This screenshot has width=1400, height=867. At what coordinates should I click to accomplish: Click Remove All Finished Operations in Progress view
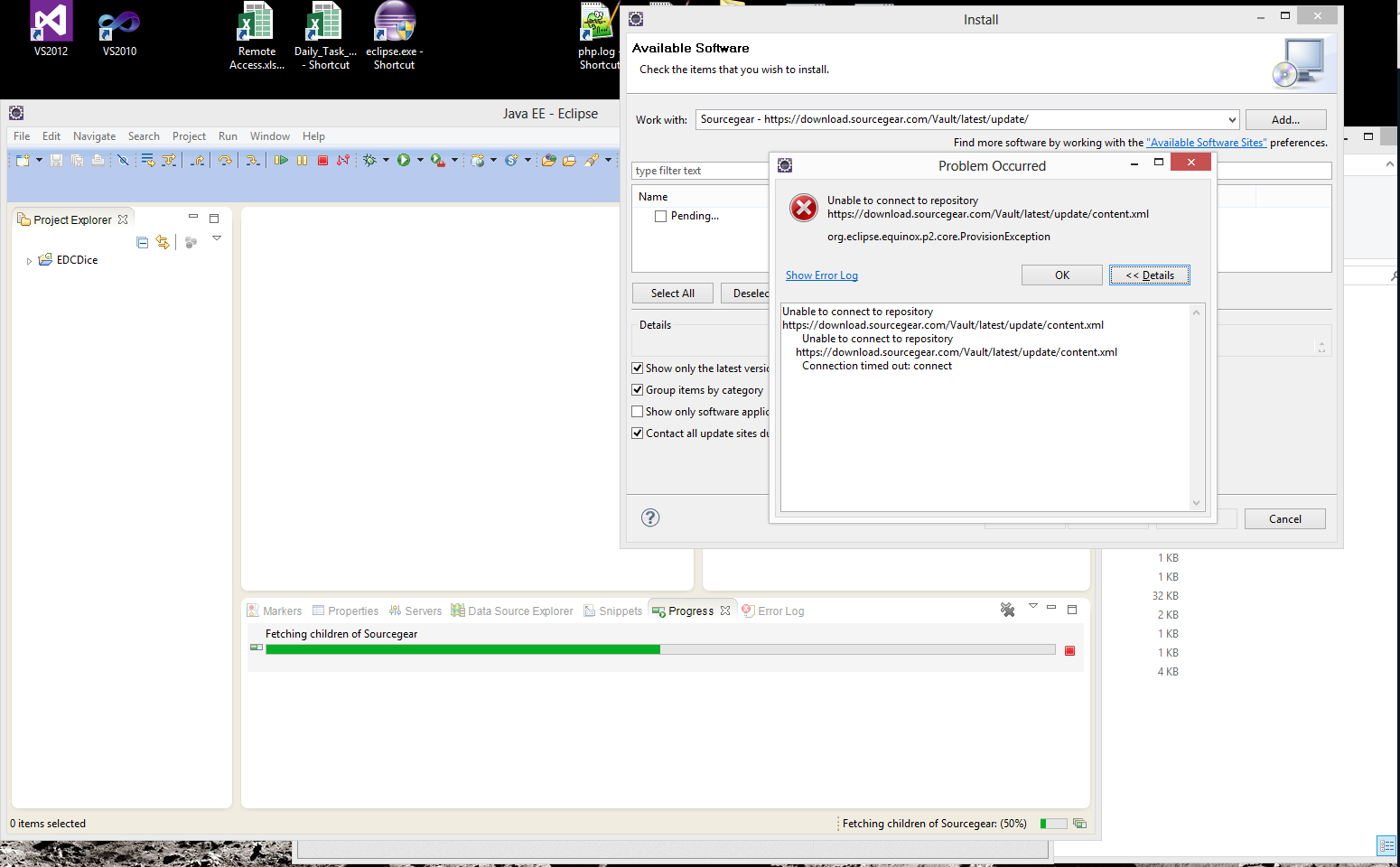tap(1008, 610)
